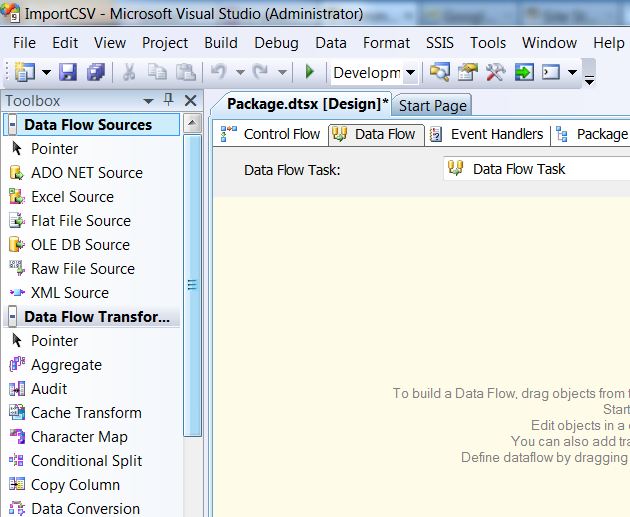Open the Build menu
This screenshot has height=517, width=630.
click(221, 43)
